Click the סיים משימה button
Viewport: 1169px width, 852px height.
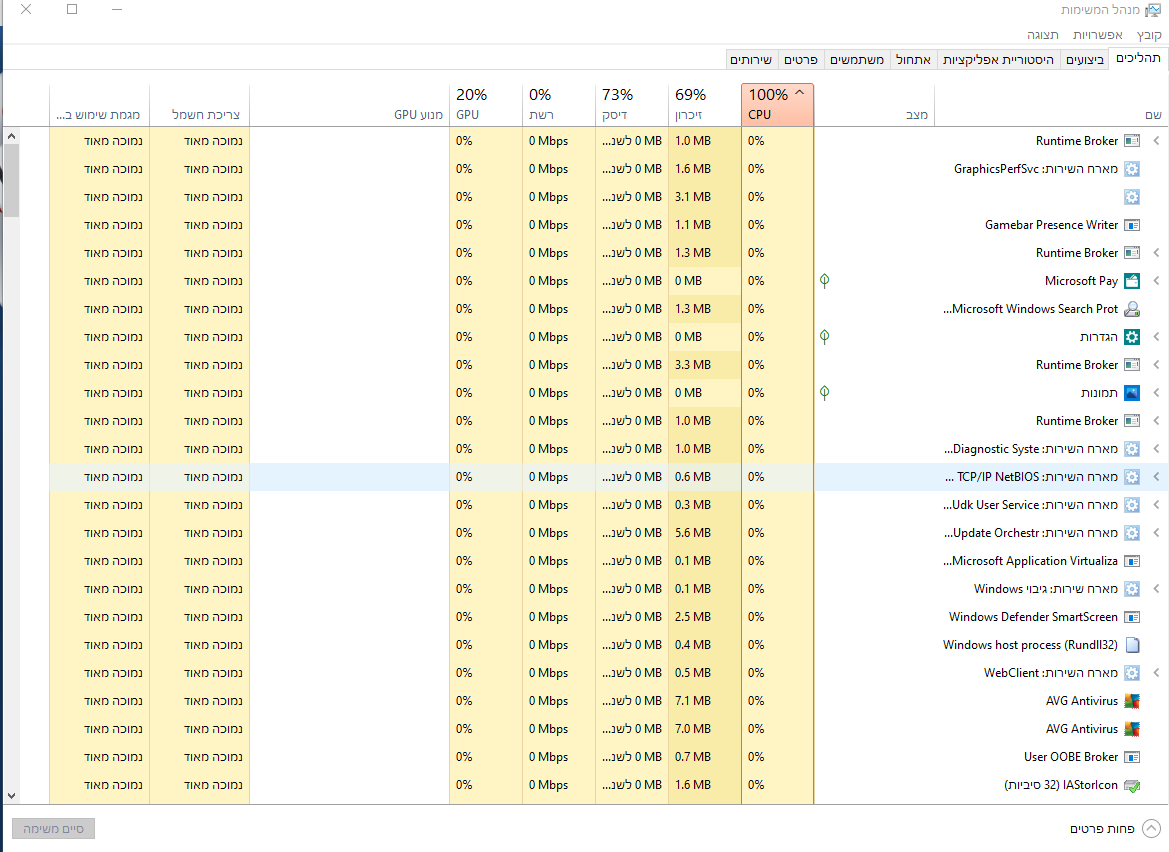(54, 829)
